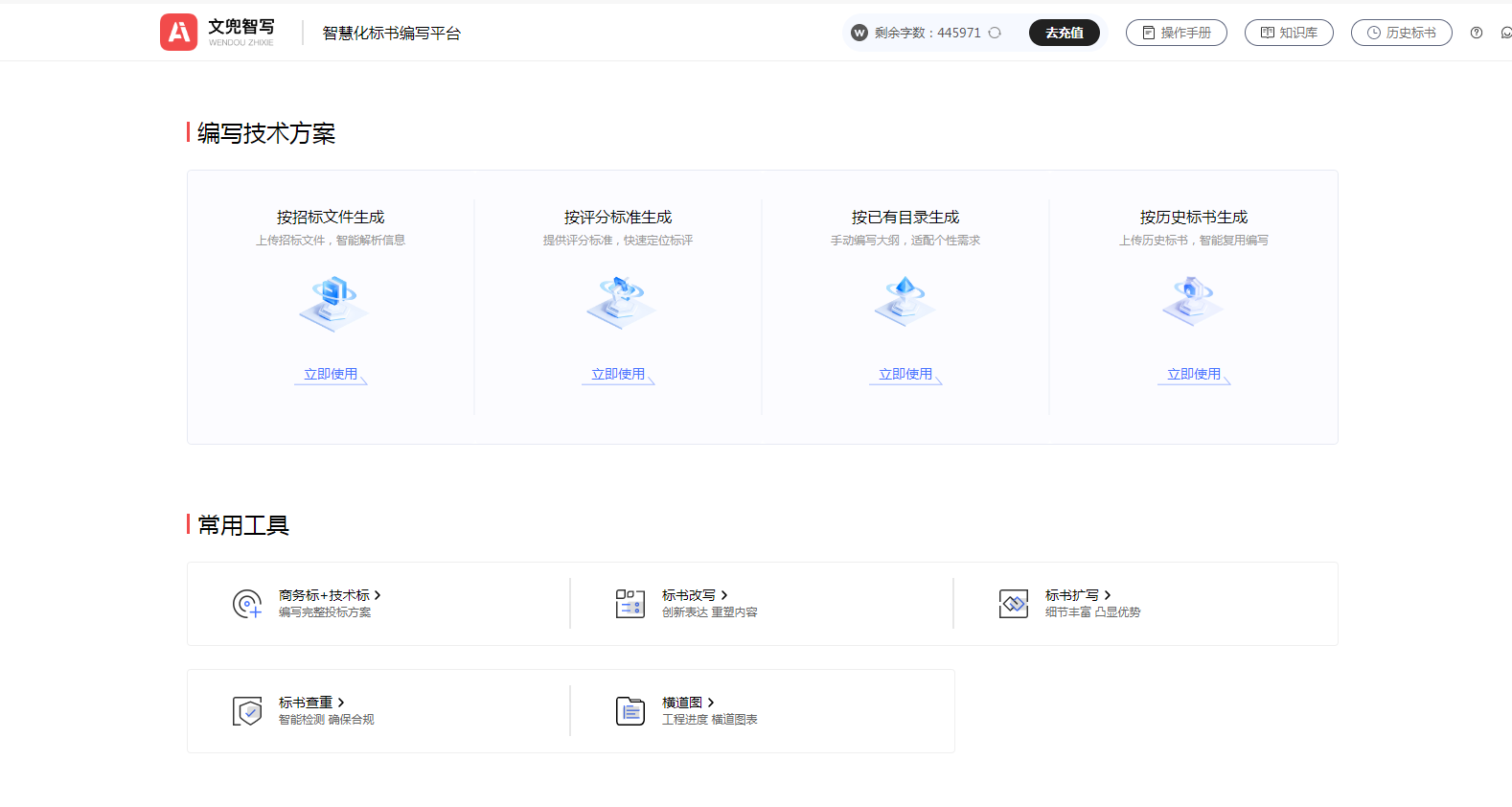
Task: Open the 标书扩写 tool link
Action: pyautogui.click(x=1078, y=595)
